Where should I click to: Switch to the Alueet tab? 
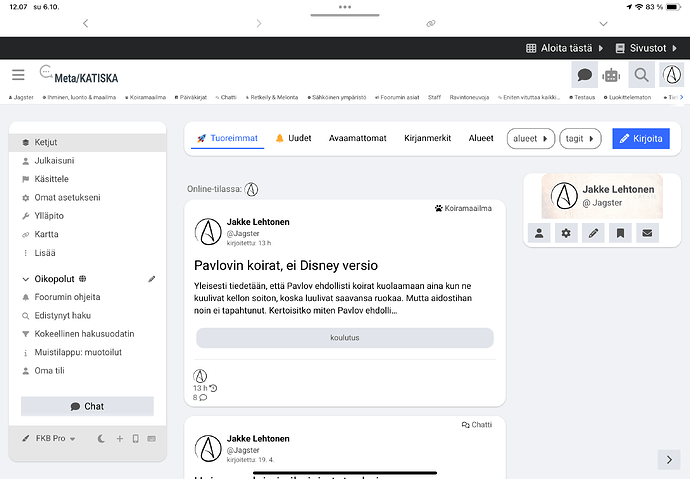click(481, 138)
